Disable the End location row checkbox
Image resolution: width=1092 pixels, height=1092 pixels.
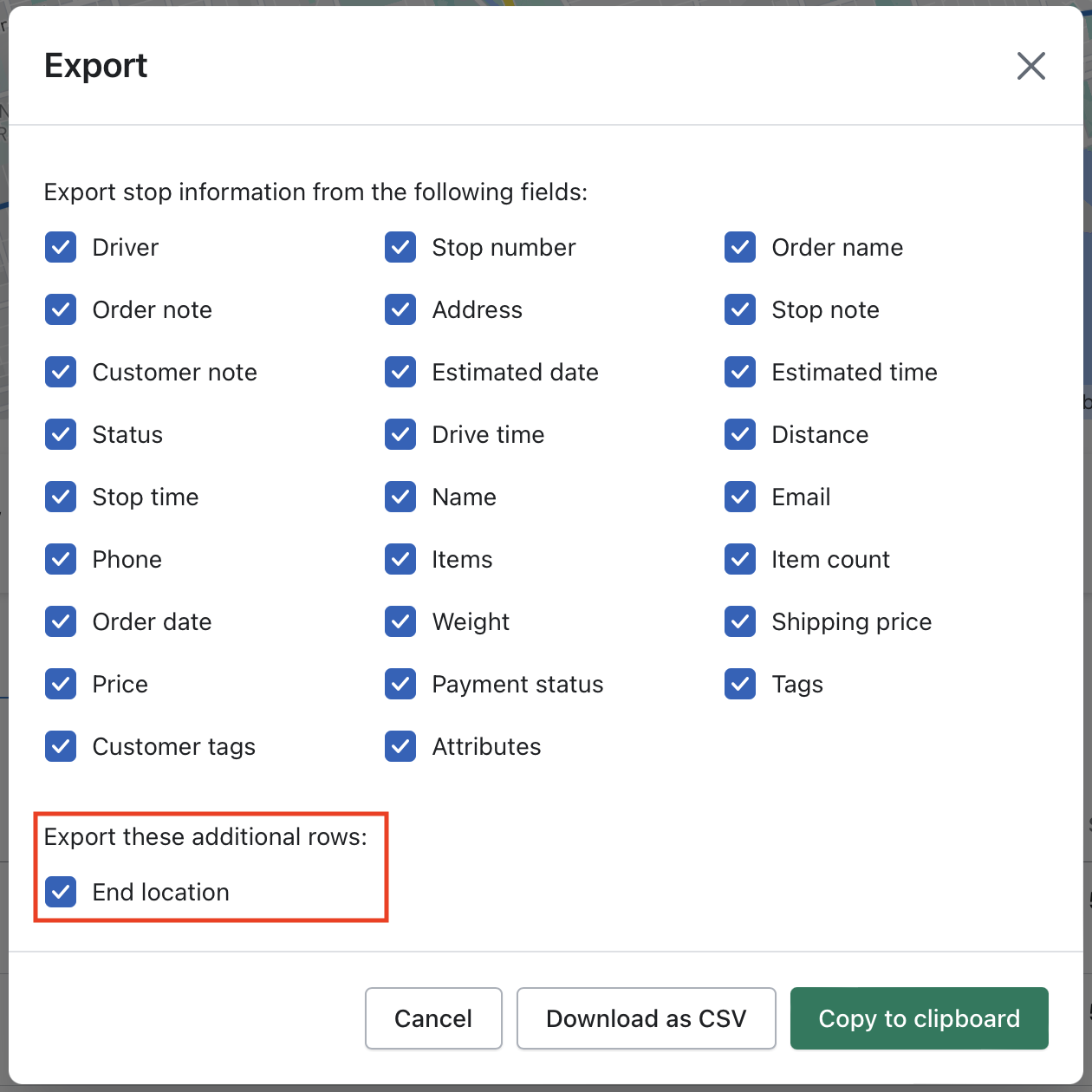(x=61, y=892)
